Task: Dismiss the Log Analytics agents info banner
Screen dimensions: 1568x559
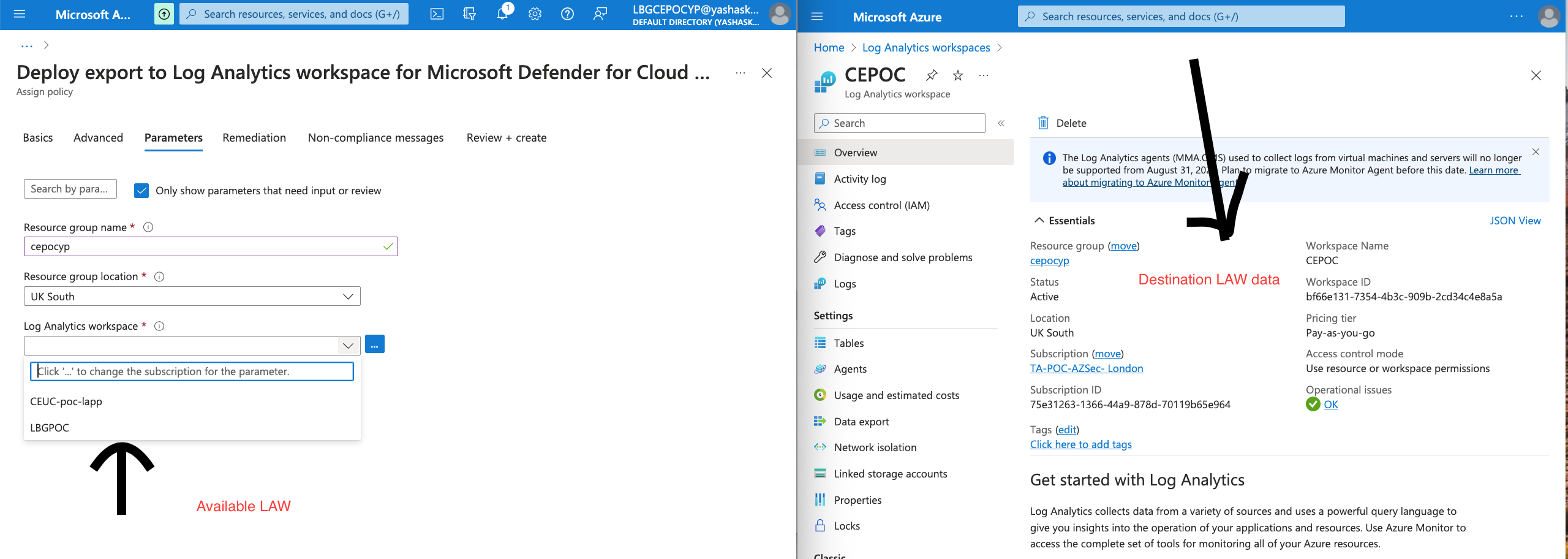Action: (x=1536, y=152)
